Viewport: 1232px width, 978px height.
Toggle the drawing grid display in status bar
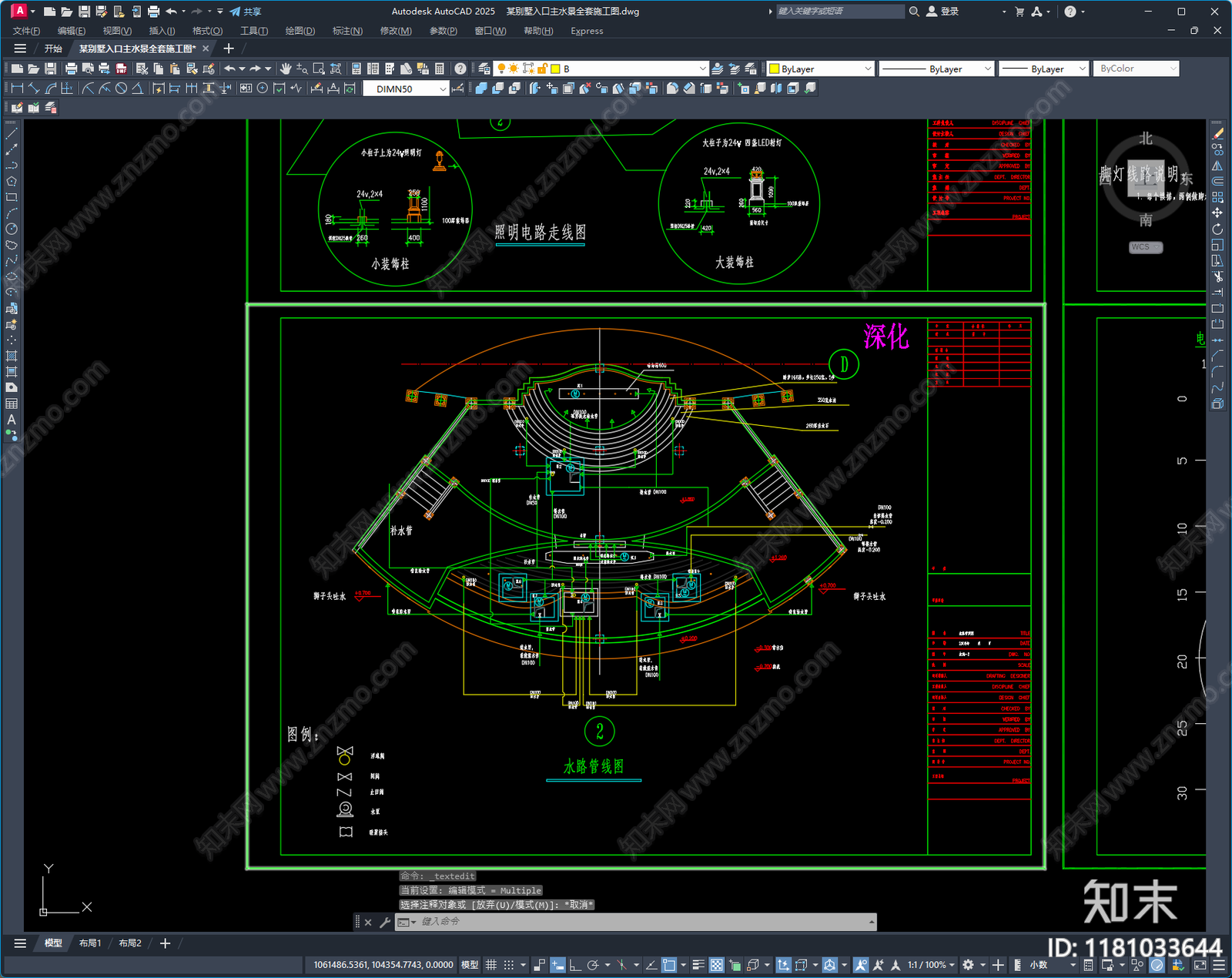pos(490,965)
